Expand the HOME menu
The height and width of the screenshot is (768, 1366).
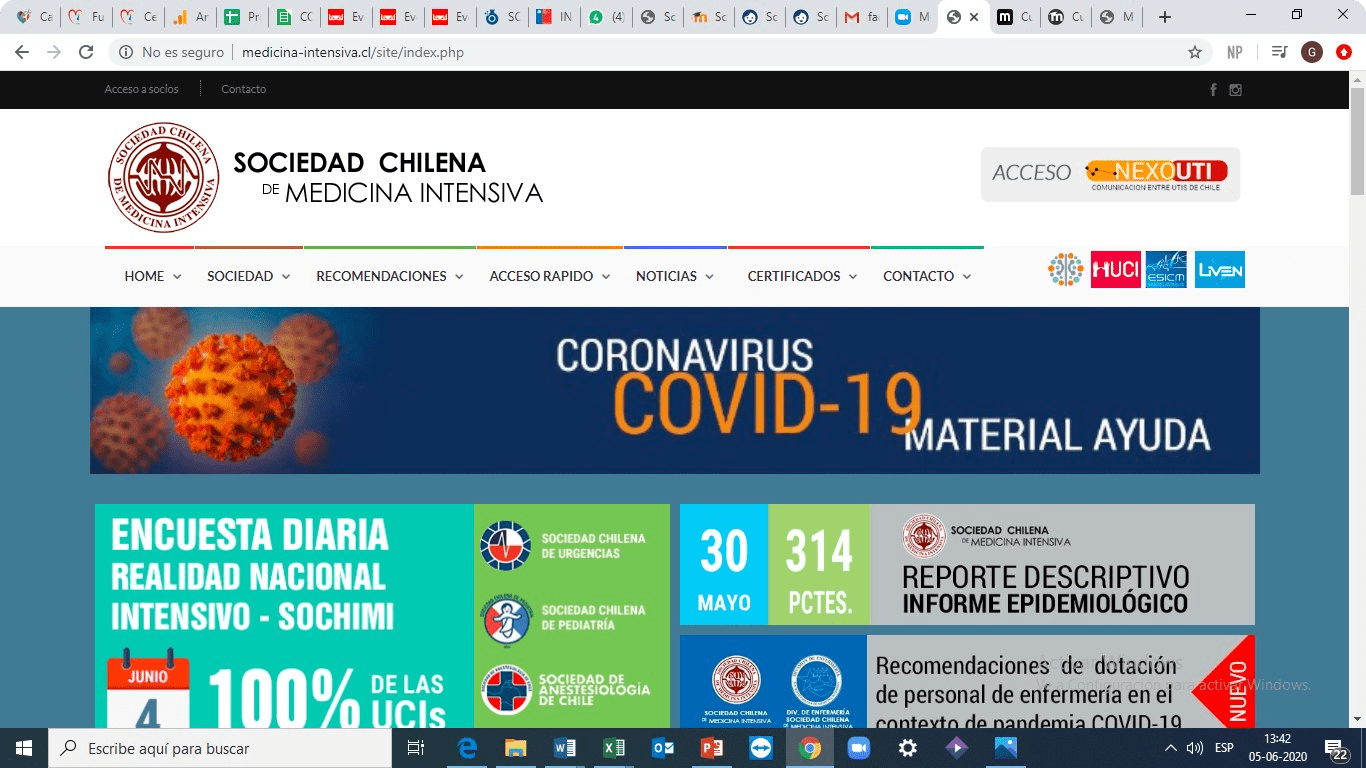pos(153,276)
